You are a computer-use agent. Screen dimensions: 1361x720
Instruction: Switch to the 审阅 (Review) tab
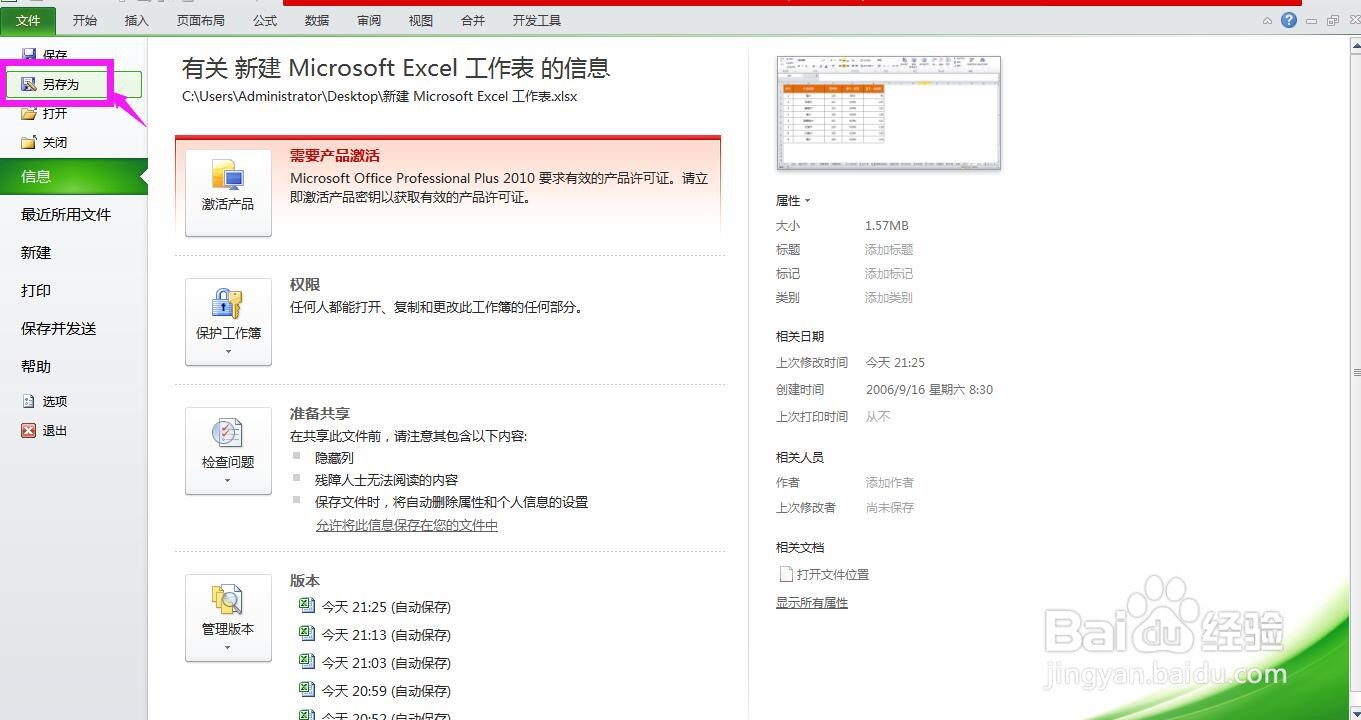[x=369, y=20]
